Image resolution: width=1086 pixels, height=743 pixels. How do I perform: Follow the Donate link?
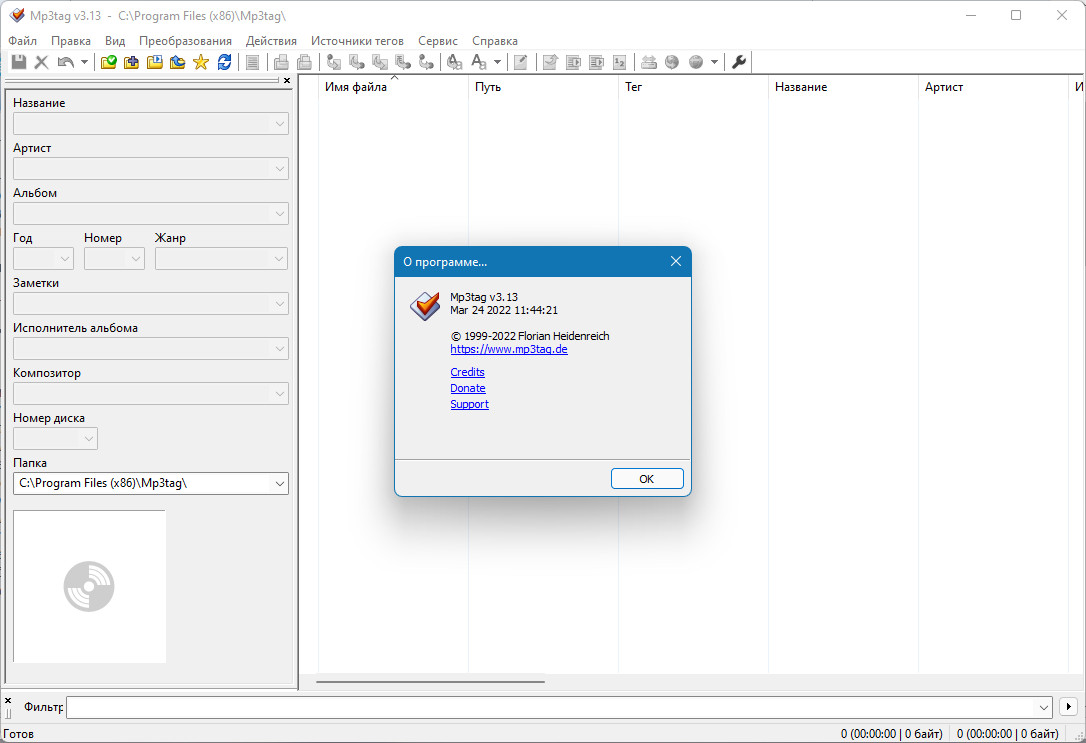(468, 388)
